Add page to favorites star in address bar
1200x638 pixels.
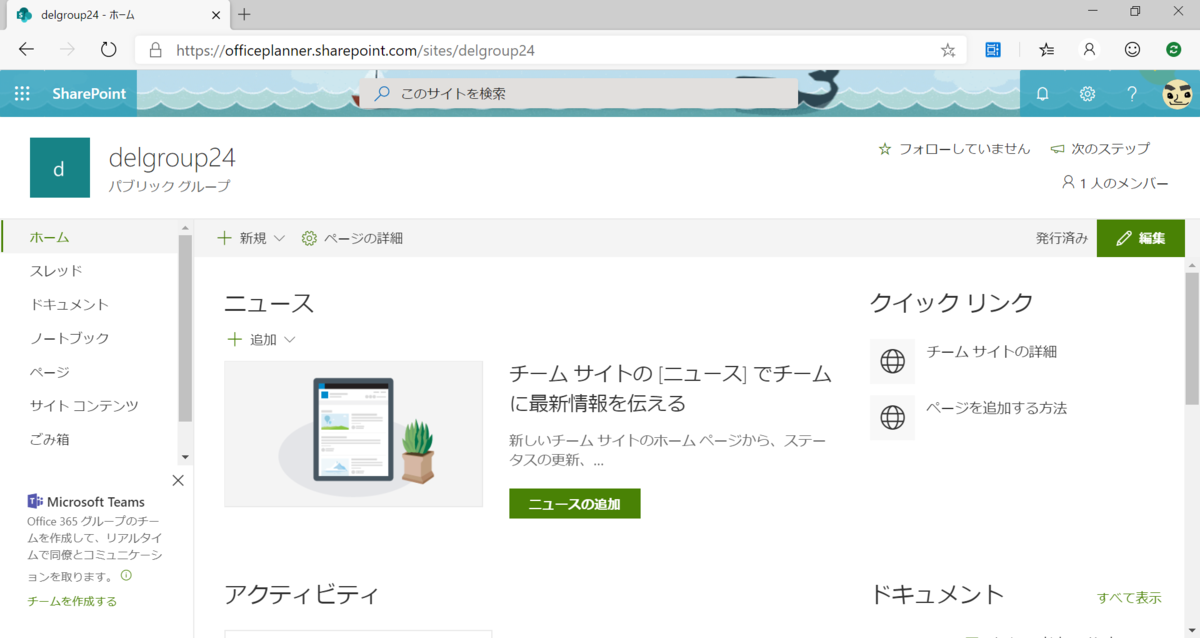948,50
